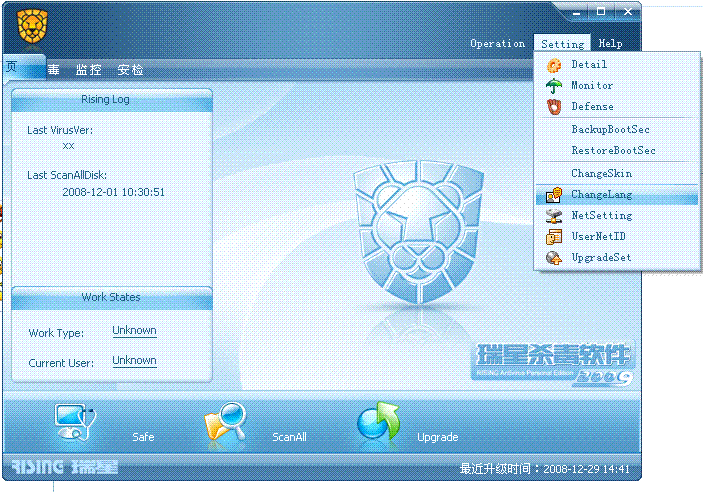Open NetSetting menu entry
Screen dimensions: 703x492
pyautogui.click(x=617, y=215)
